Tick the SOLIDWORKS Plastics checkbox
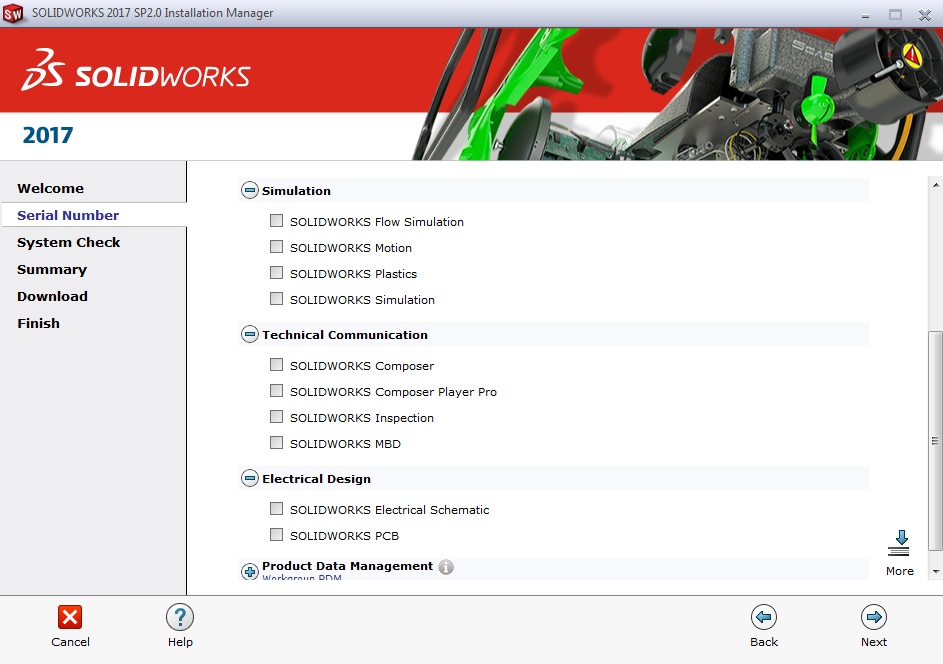 tap(277, 272)
